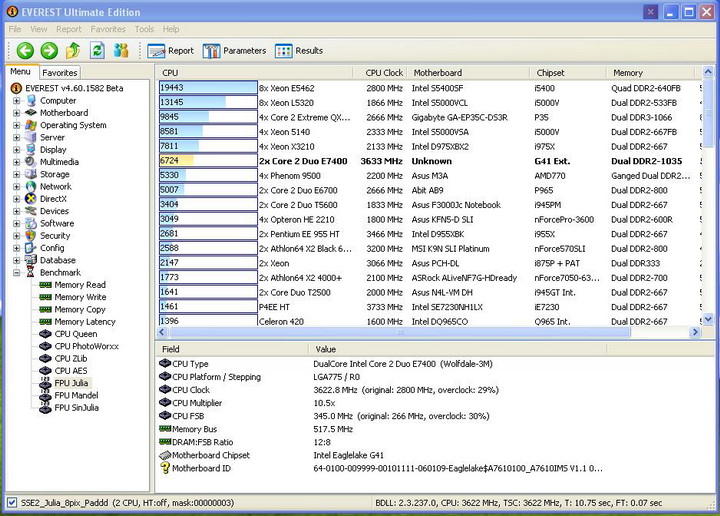Screen dimensions: 720x516
Task: Open the File menu
Action: [15, 29]
